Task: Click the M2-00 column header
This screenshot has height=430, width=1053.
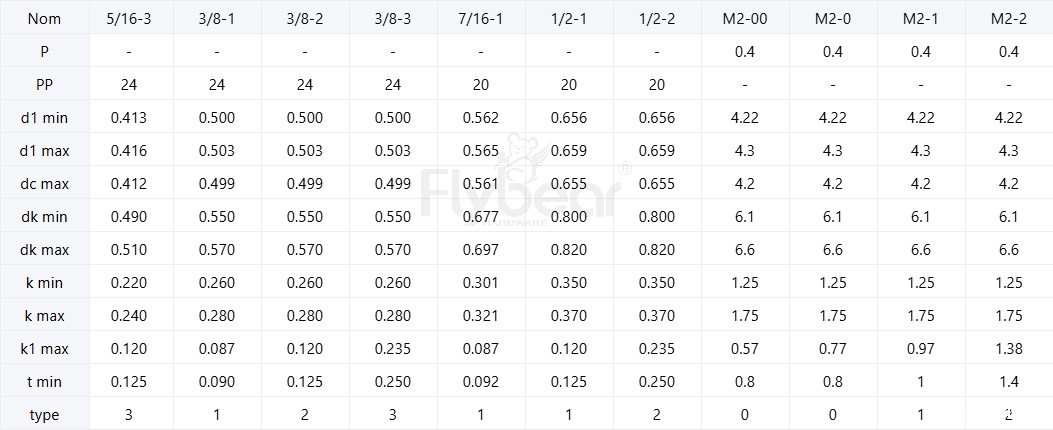Action: [x=745, y=19]
